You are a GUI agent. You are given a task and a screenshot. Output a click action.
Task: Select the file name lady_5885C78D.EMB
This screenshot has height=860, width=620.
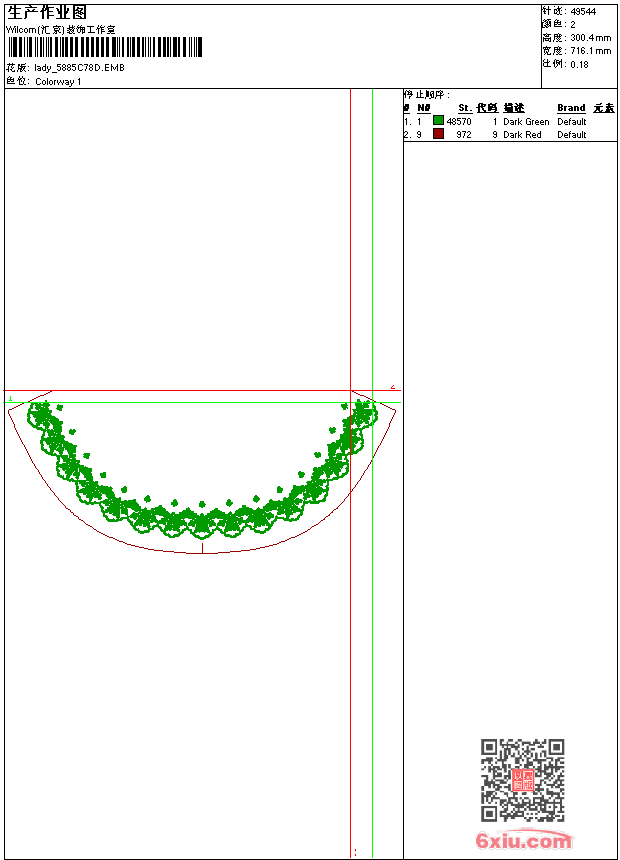80,68
